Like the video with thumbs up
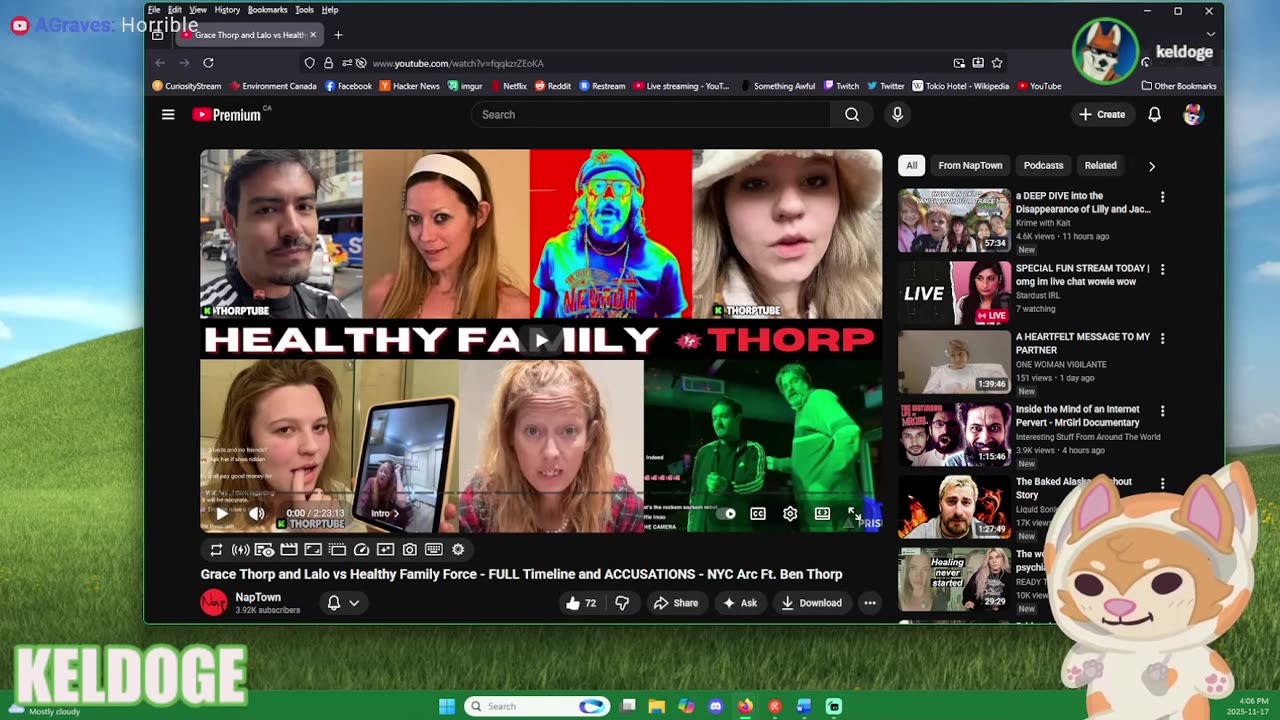 pos(581,603)
